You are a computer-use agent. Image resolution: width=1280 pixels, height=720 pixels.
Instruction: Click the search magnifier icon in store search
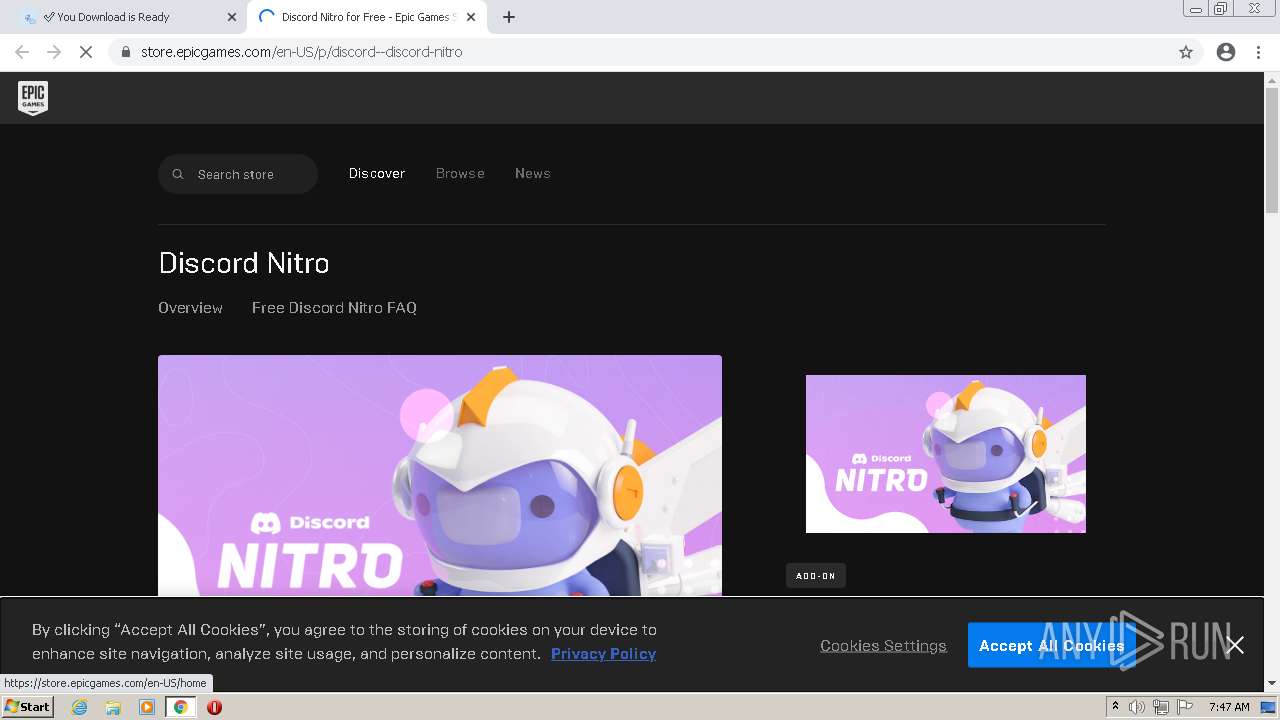[x=178, y=174]
